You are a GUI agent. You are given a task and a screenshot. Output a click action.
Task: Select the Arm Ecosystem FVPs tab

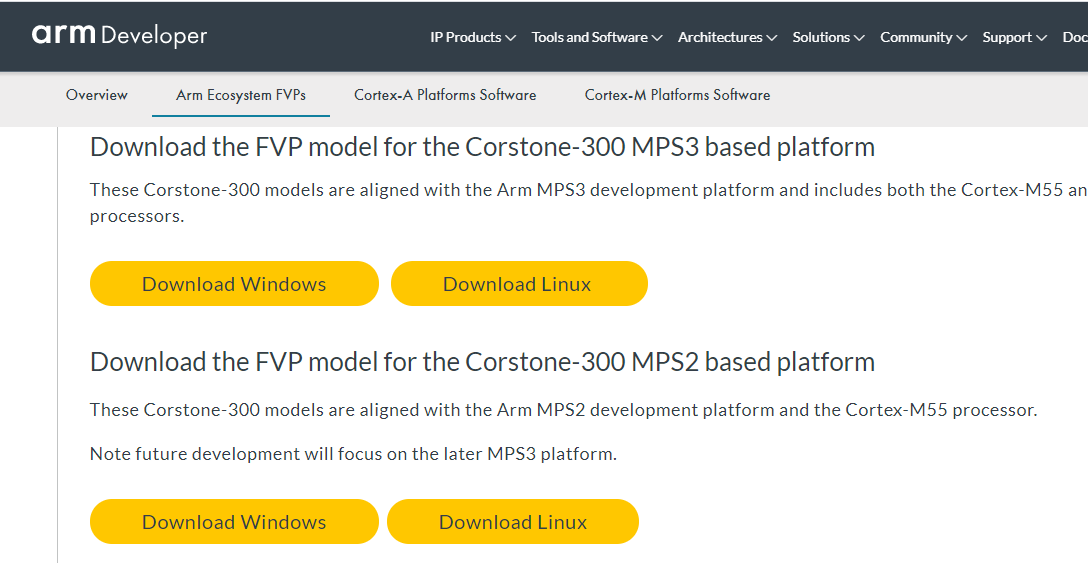pos(241,95)
